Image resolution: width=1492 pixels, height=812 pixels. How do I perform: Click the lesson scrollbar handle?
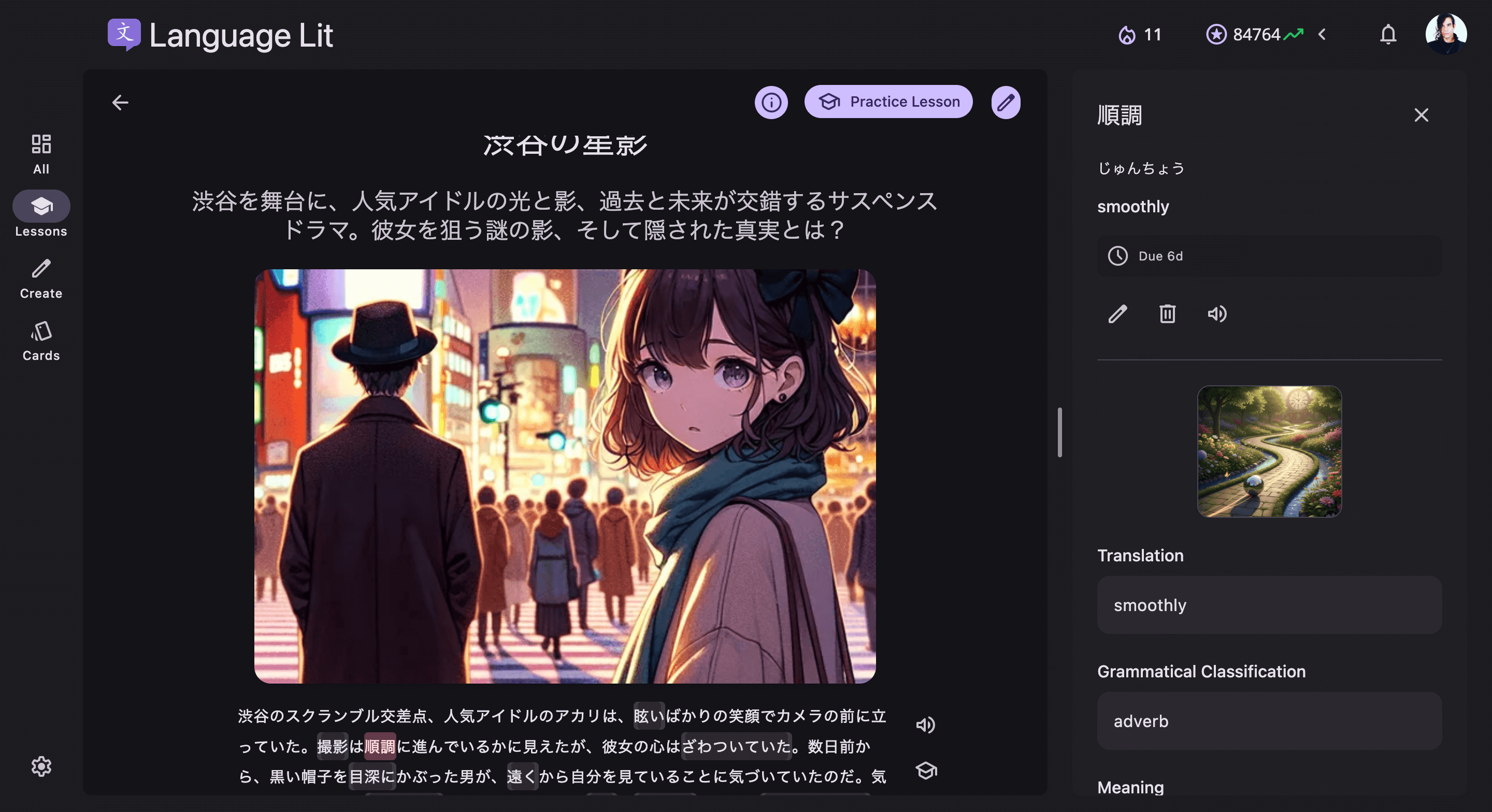pyautogui.click(x=1059, y=432)
